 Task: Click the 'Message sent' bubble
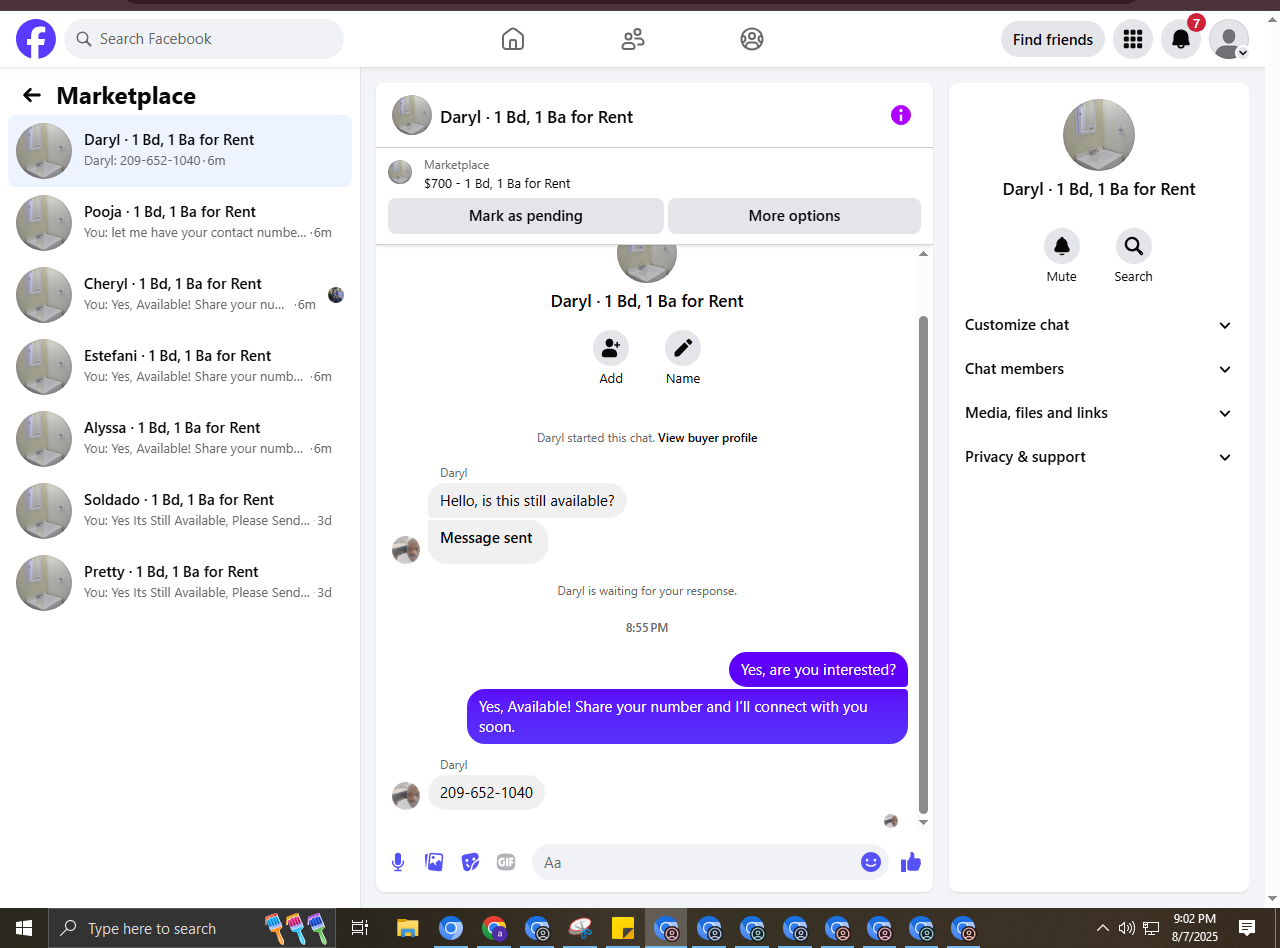(487, 541)
